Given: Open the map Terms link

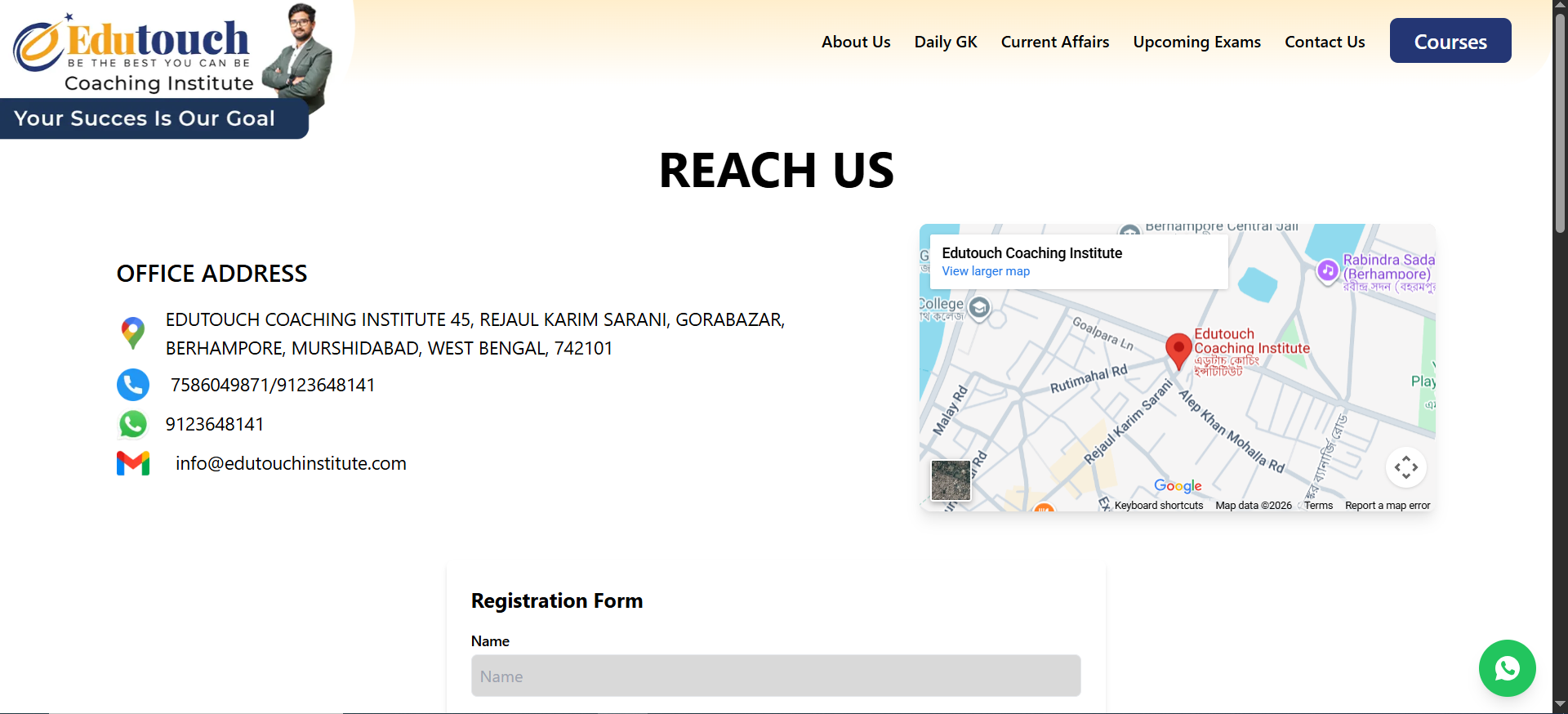Looking at the screenshot, I should click(x=1318, y=506).
